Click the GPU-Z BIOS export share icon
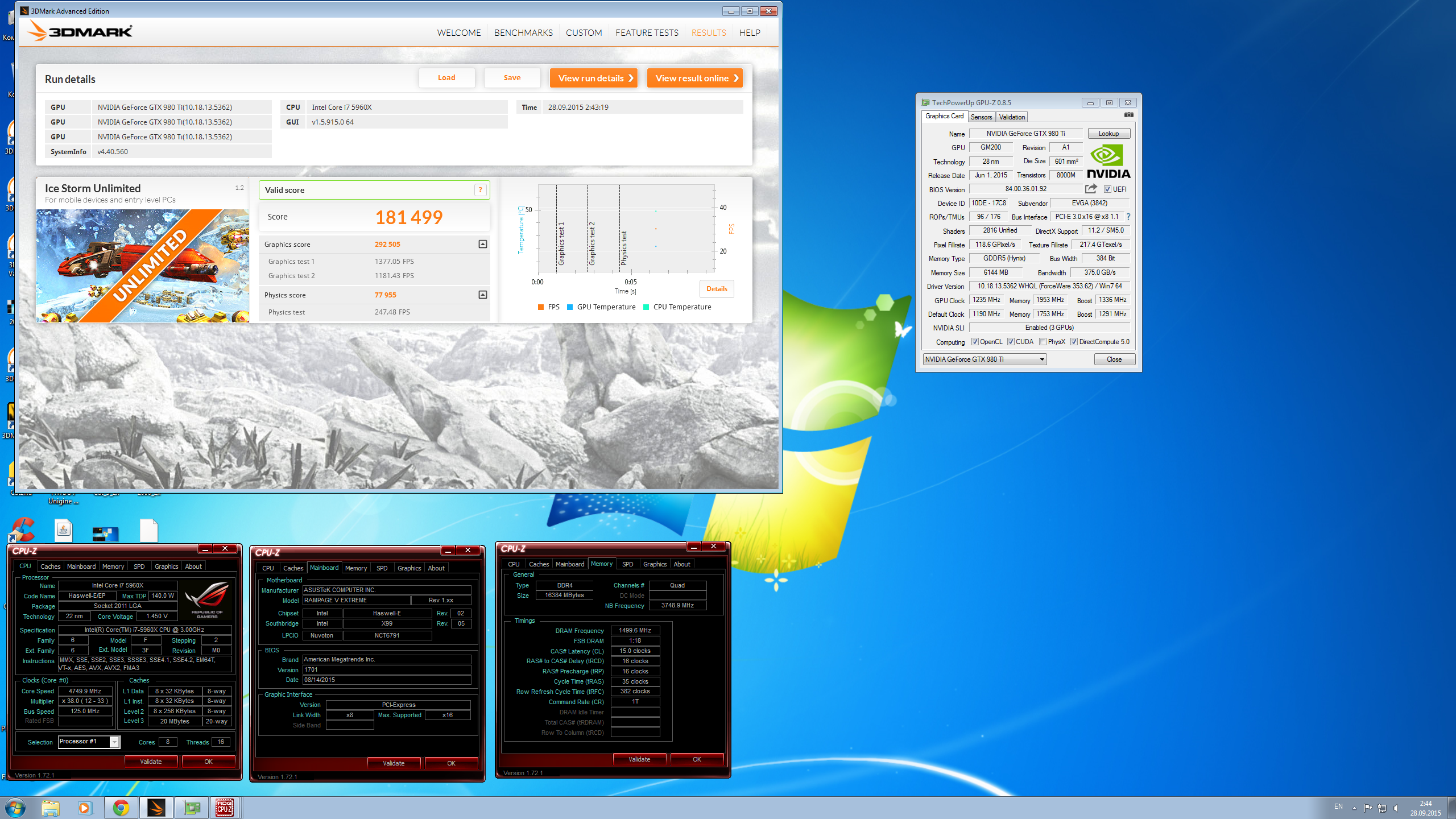 [1091, 189]
